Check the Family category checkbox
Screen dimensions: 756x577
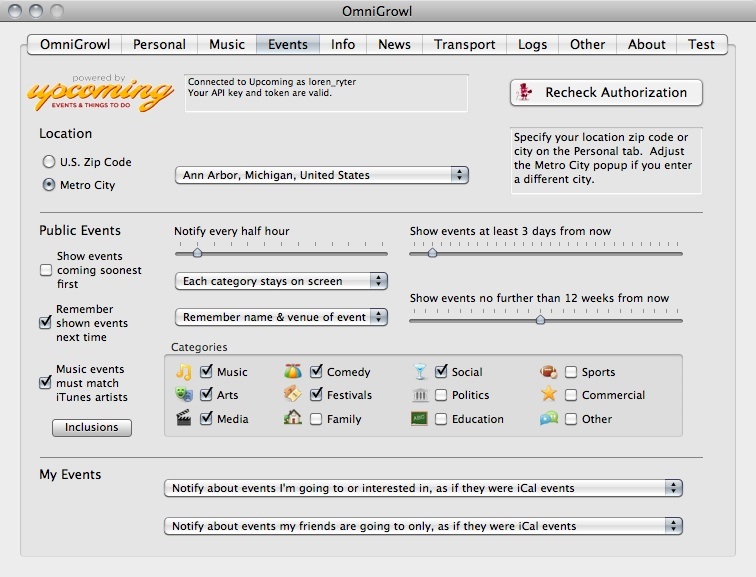tap(316, 419)
